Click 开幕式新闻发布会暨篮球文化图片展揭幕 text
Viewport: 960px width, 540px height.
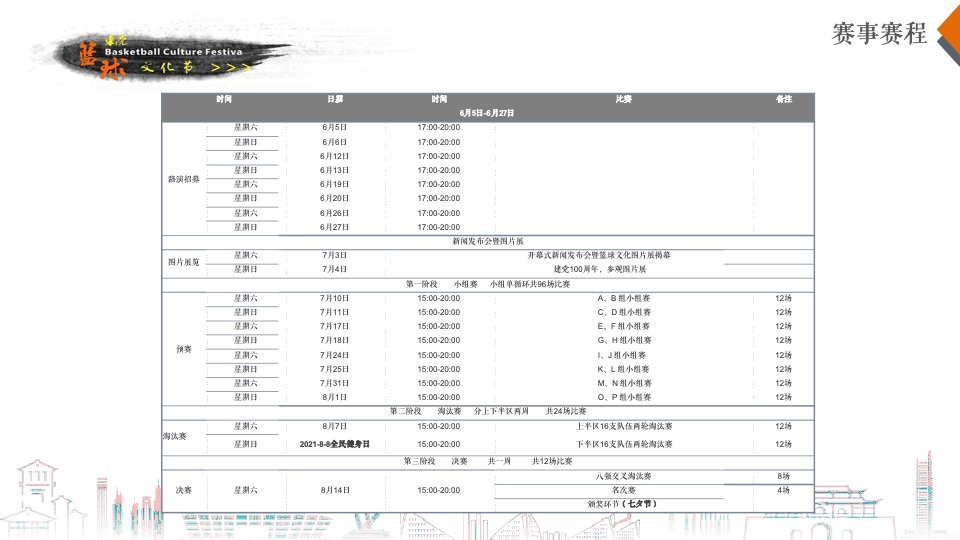point(599,255)
